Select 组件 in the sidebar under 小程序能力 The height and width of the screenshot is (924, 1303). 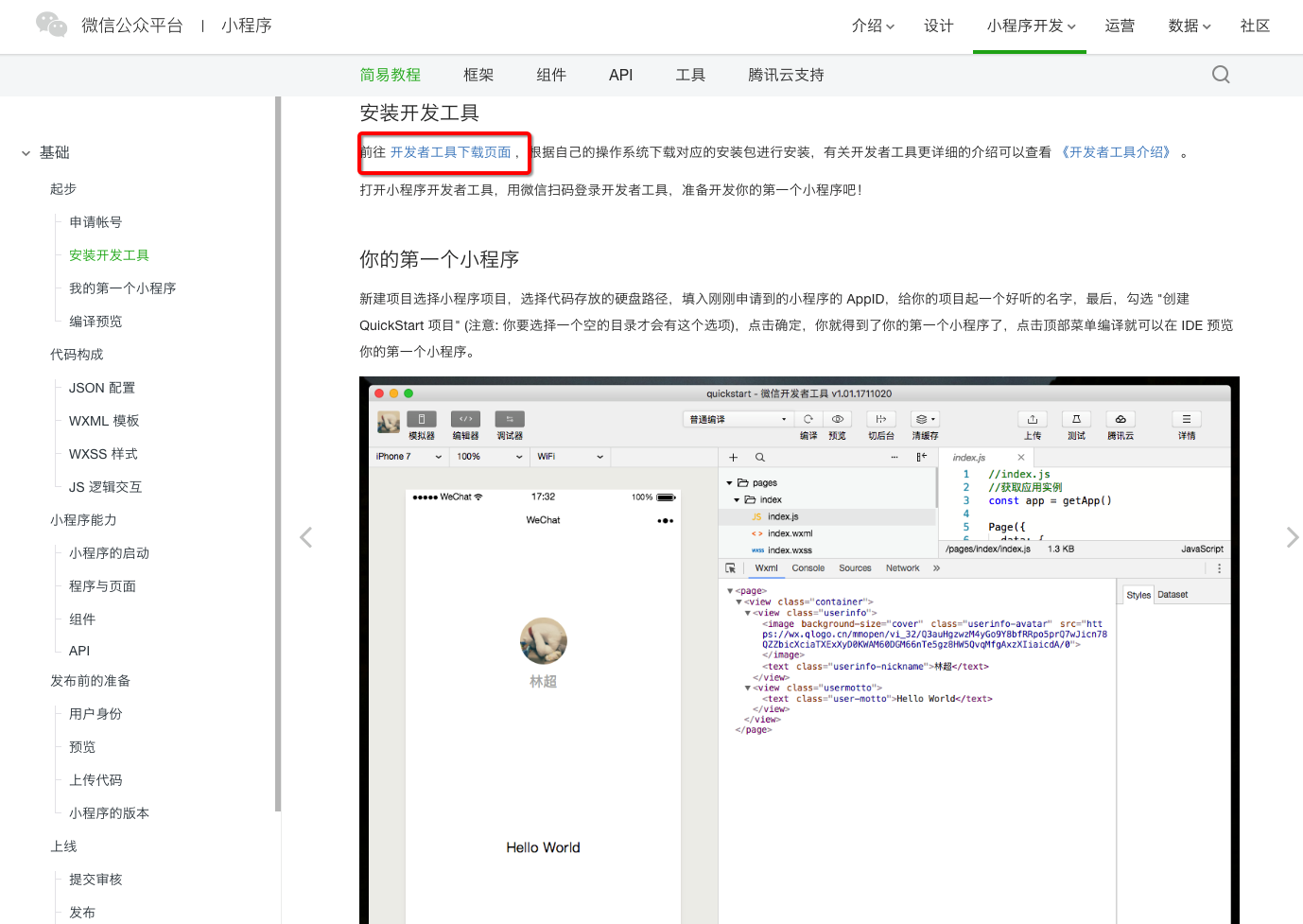[82, 619]
